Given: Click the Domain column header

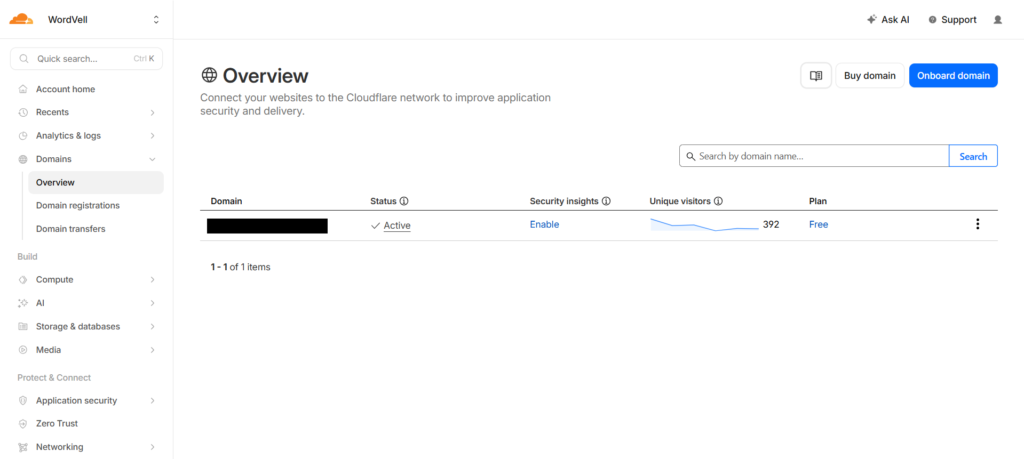Looking at the screenshot, I should coord(226,201).
